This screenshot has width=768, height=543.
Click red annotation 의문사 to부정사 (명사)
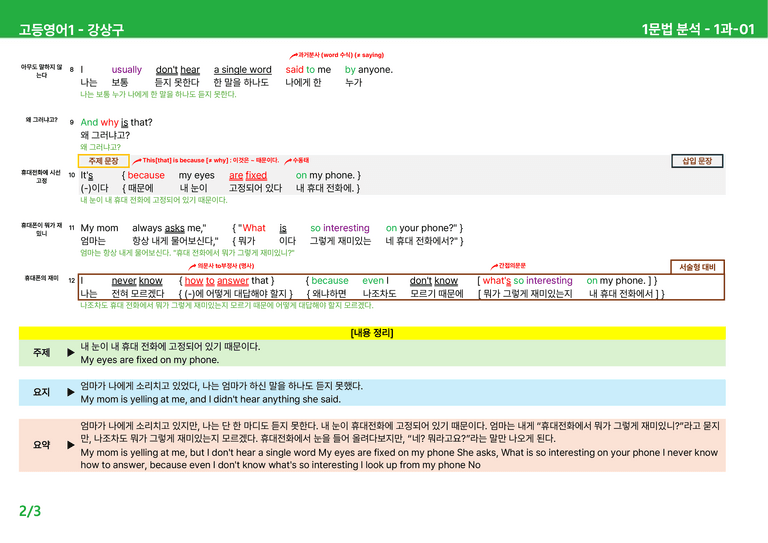coord(226,266)
